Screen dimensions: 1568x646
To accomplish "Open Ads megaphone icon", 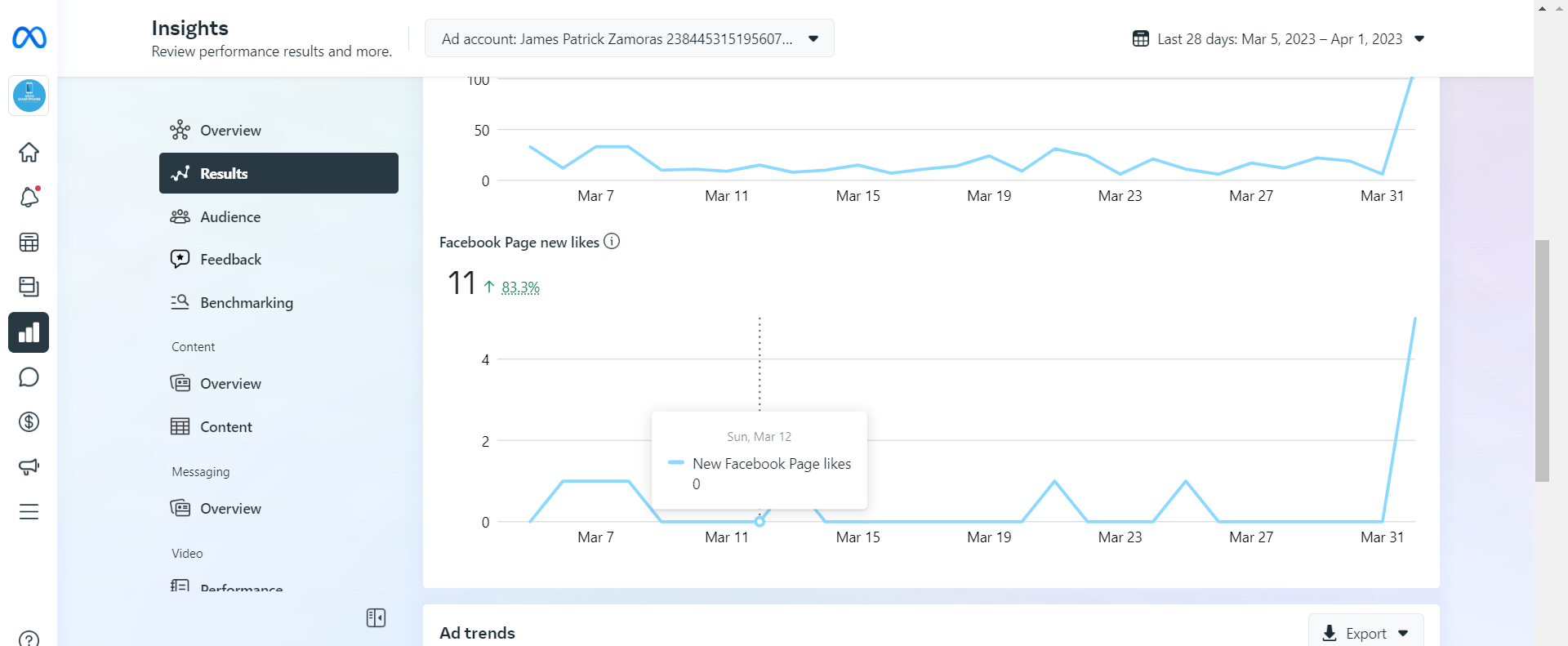I will point(29,466).
